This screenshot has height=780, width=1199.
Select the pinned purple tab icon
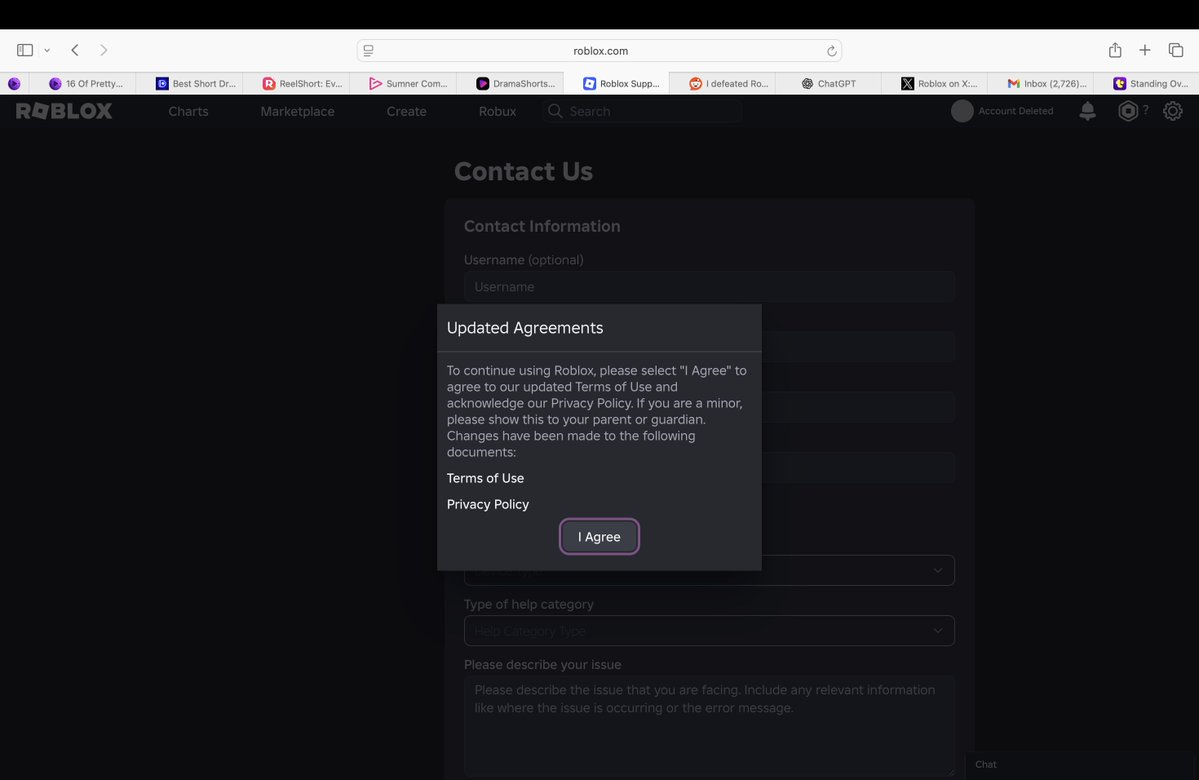(14, 83)
